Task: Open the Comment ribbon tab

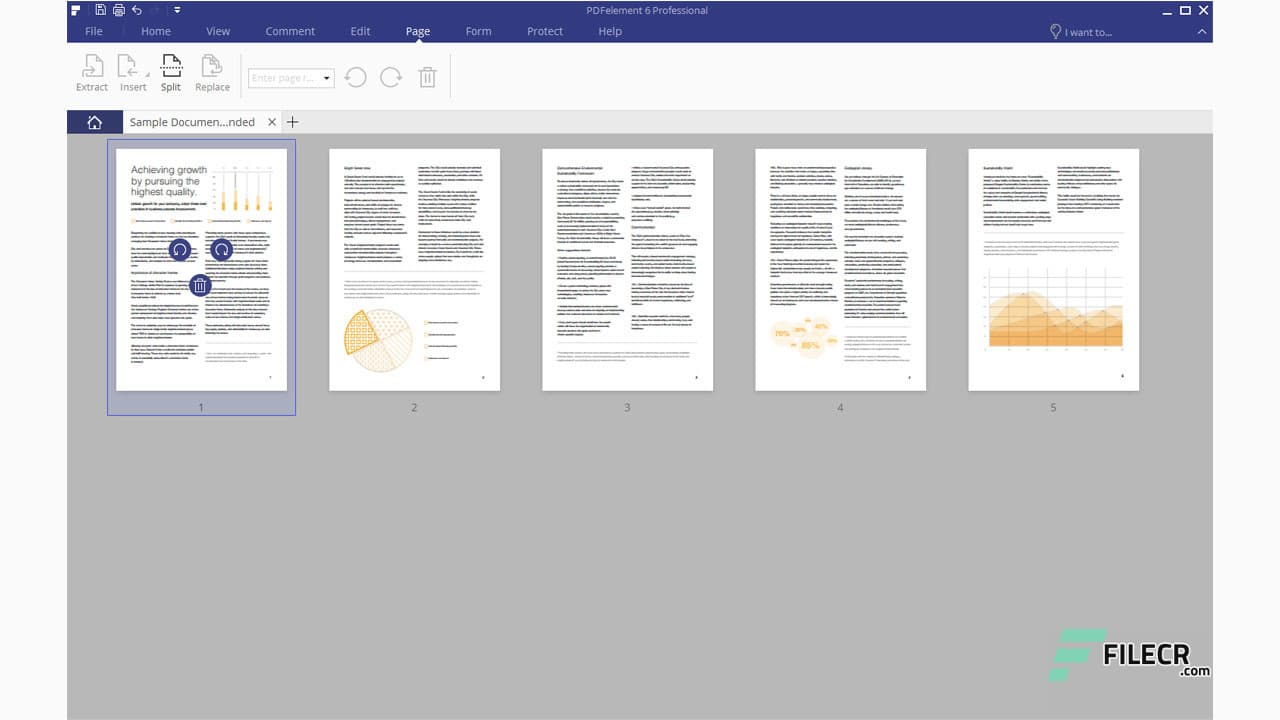Action: 290,31
